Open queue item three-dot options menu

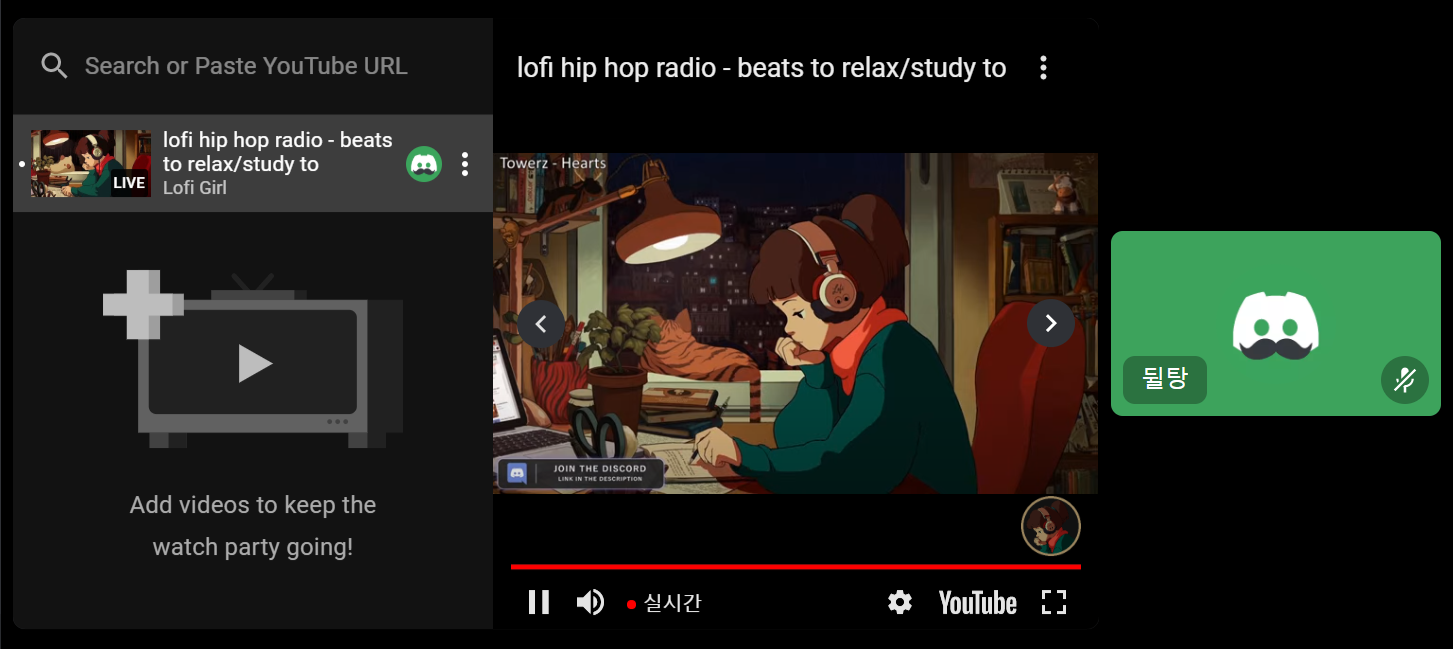(x=465, y=164)
